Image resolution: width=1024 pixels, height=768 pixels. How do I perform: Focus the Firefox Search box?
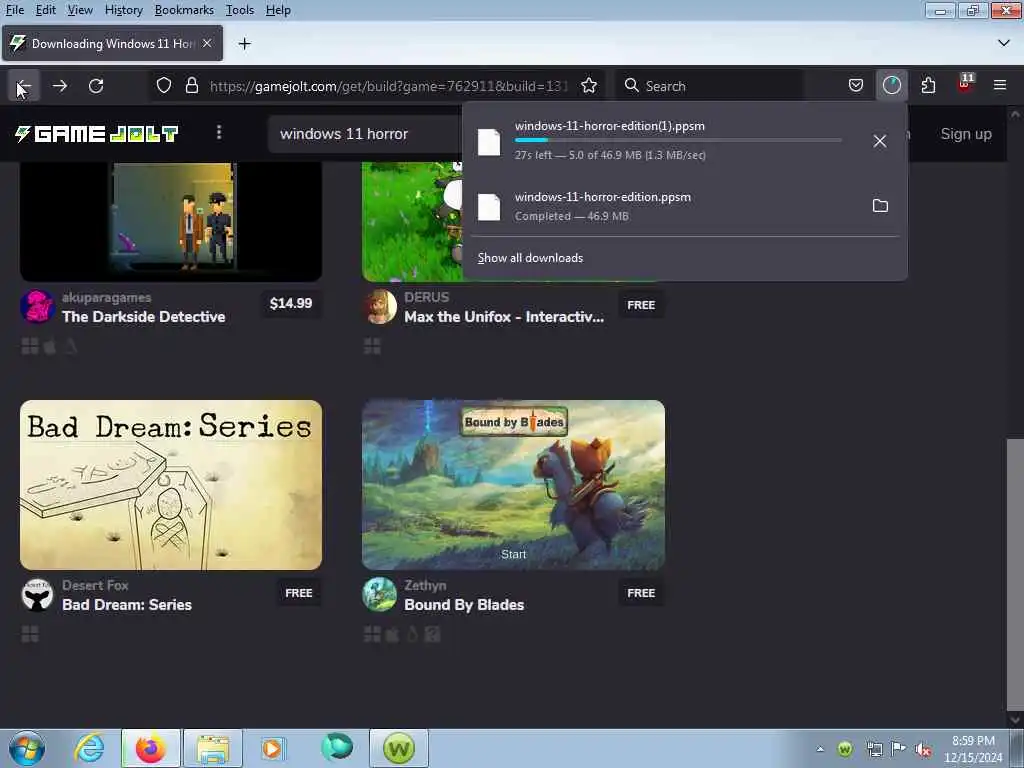[x=709, y=86]
